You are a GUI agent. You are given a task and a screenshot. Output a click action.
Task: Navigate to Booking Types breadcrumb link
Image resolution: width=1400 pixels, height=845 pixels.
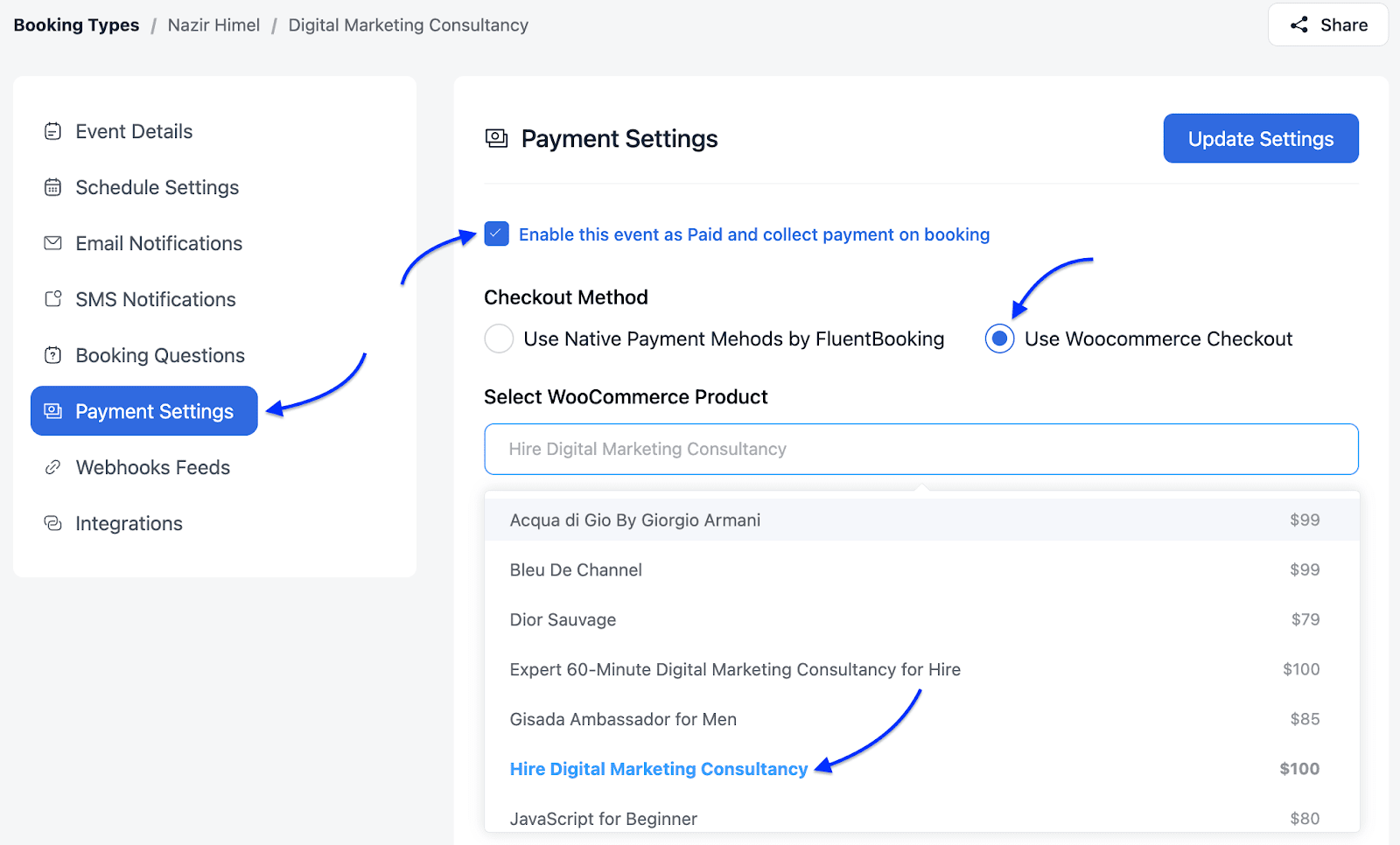[76, 25]
